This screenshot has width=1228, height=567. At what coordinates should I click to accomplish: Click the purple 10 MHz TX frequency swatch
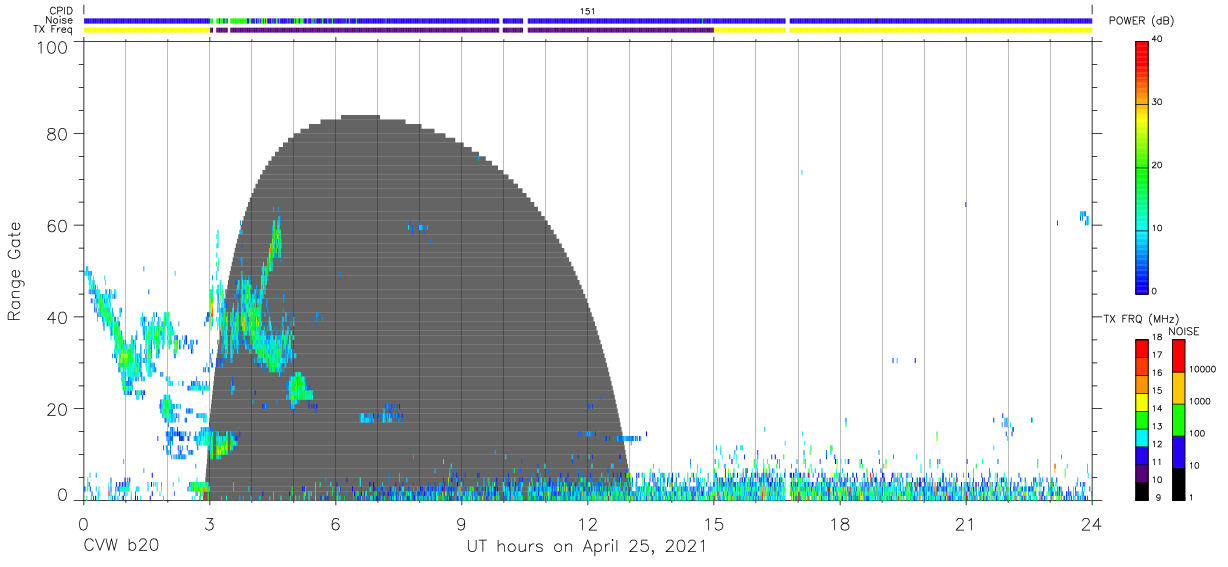click(x=1142, y=473)
